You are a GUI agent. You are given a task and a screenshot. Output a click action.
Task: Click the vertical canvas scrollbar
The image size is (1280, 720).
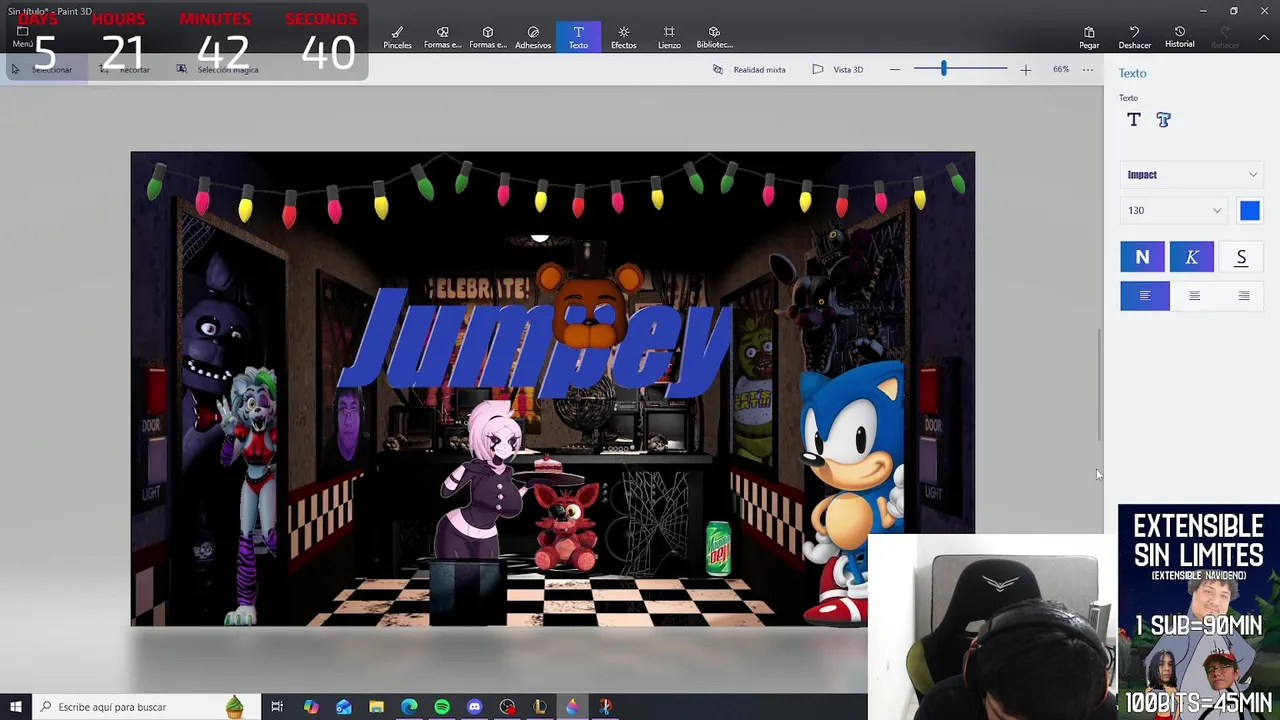click(1100, 385)
